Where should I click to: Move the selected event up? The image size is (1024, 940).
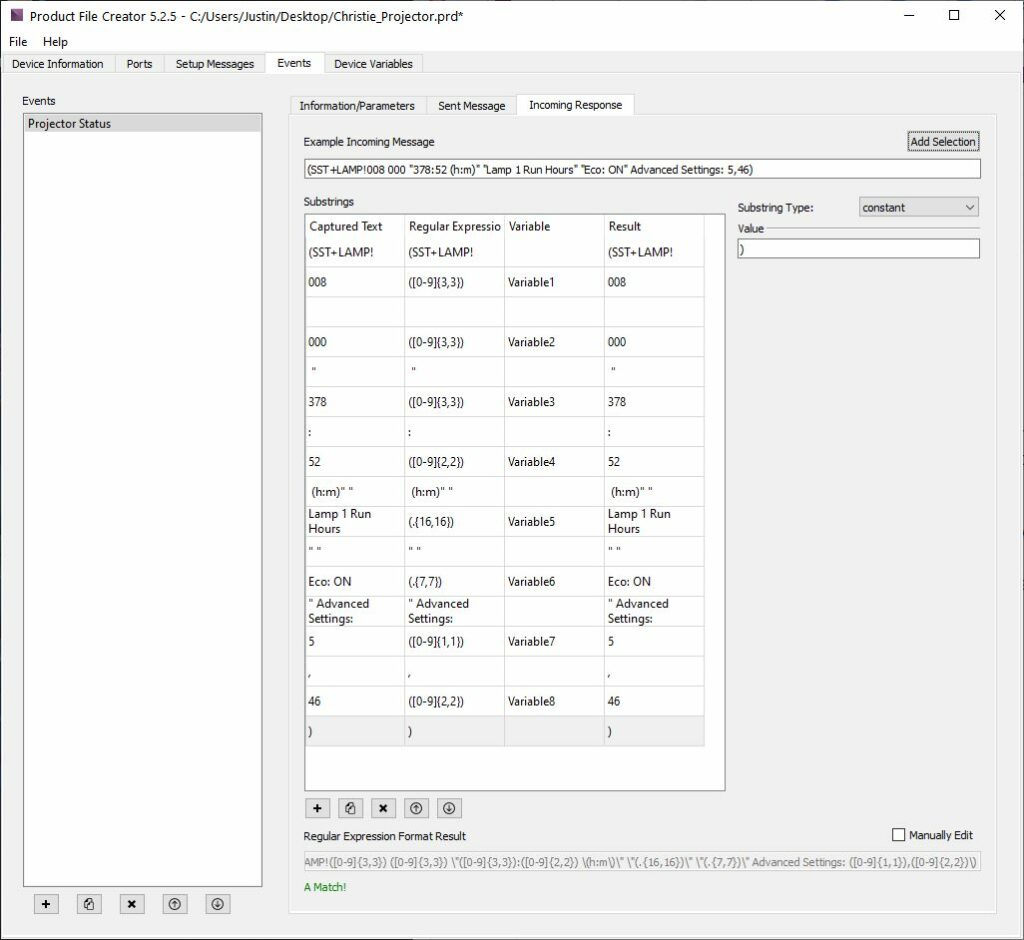(x=174, y=904)
